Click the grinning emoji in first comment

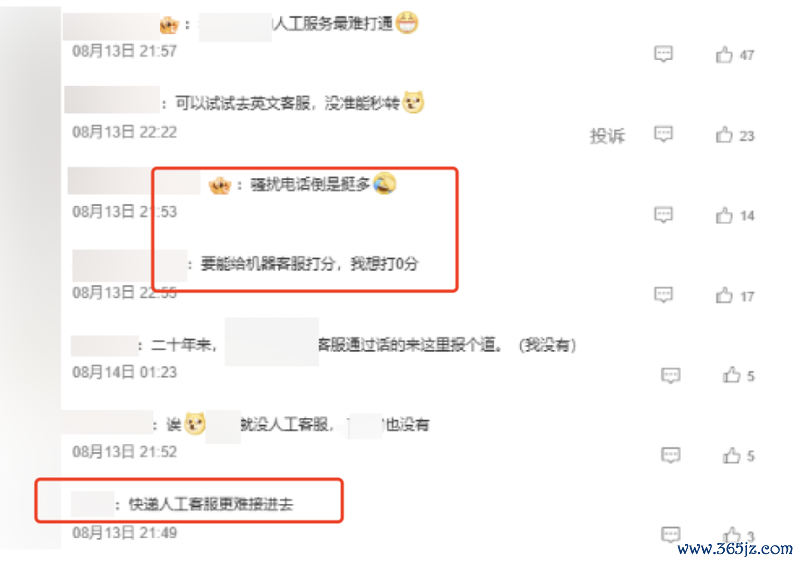[407, 22]
